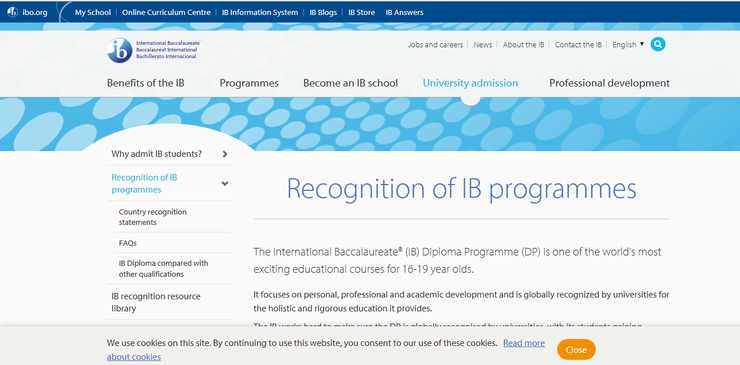Select University admission menu item
The height and width of the screenshot is (365, 740).
coord(471,83)
